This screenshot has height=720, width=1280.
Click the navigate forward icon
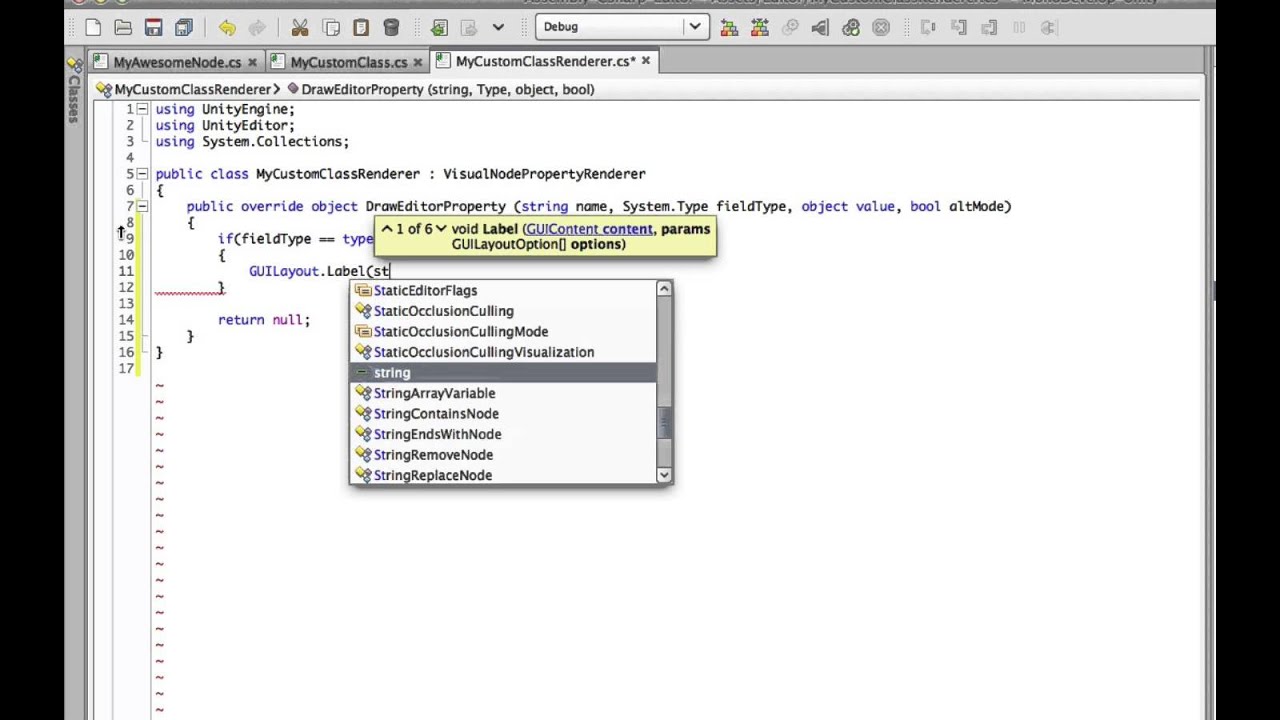(x=469, y=27)
